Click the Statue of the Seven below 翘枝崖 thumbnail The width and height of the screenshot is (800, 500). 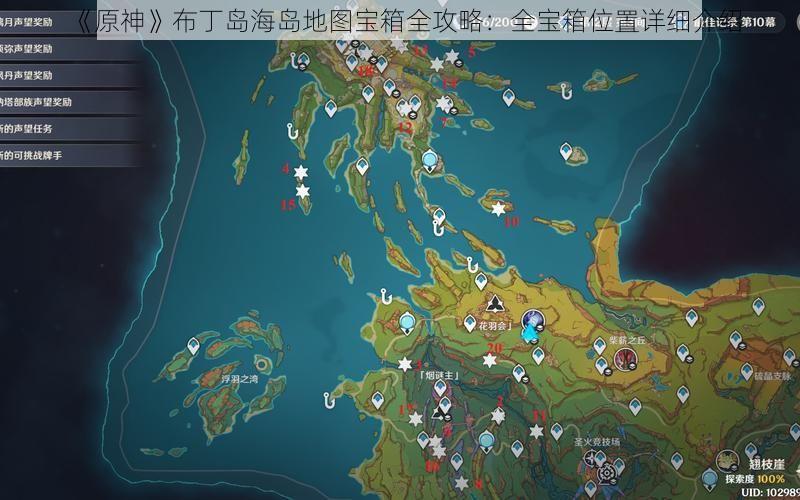pos(709,480)
